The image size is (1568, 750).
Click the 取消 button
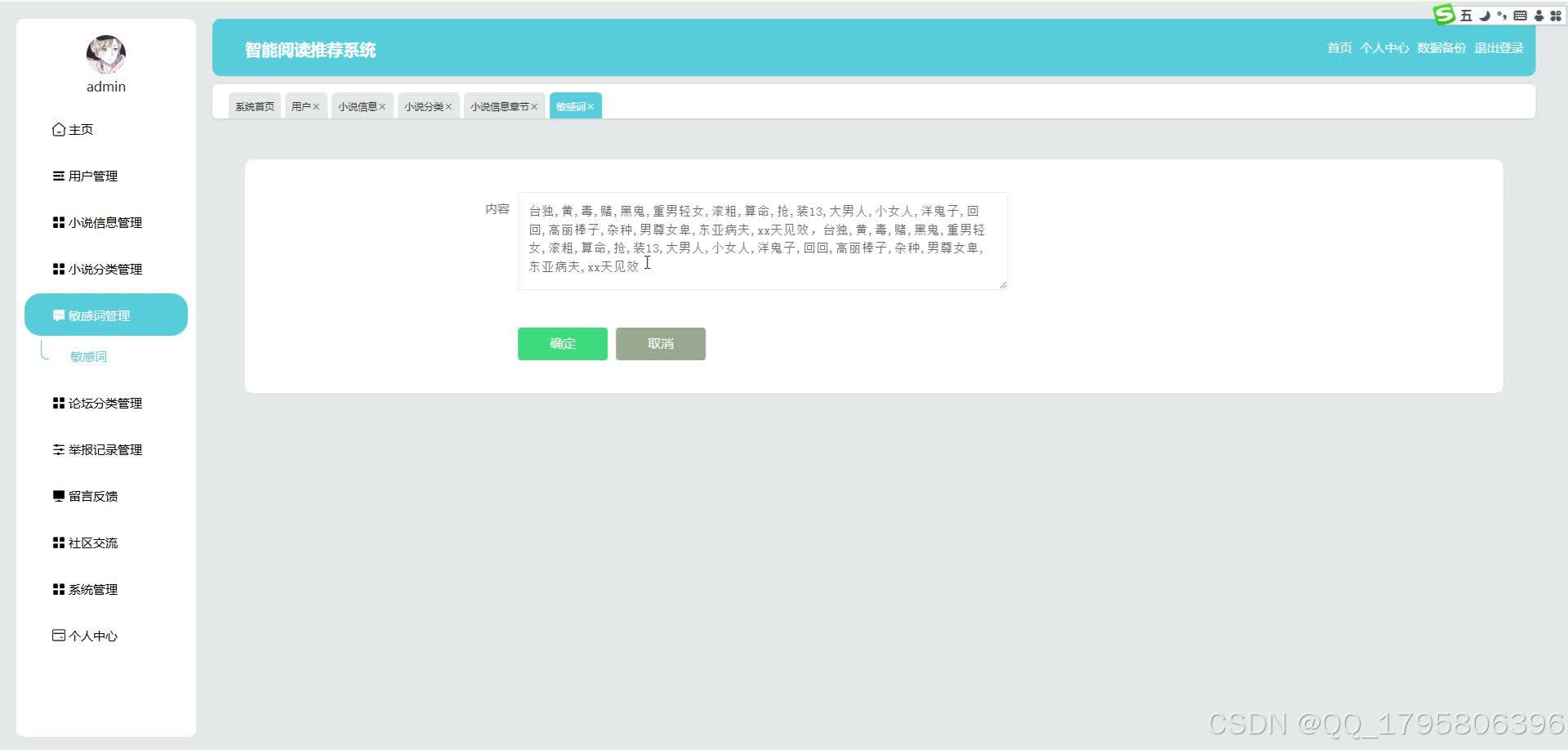click(661, 344)
